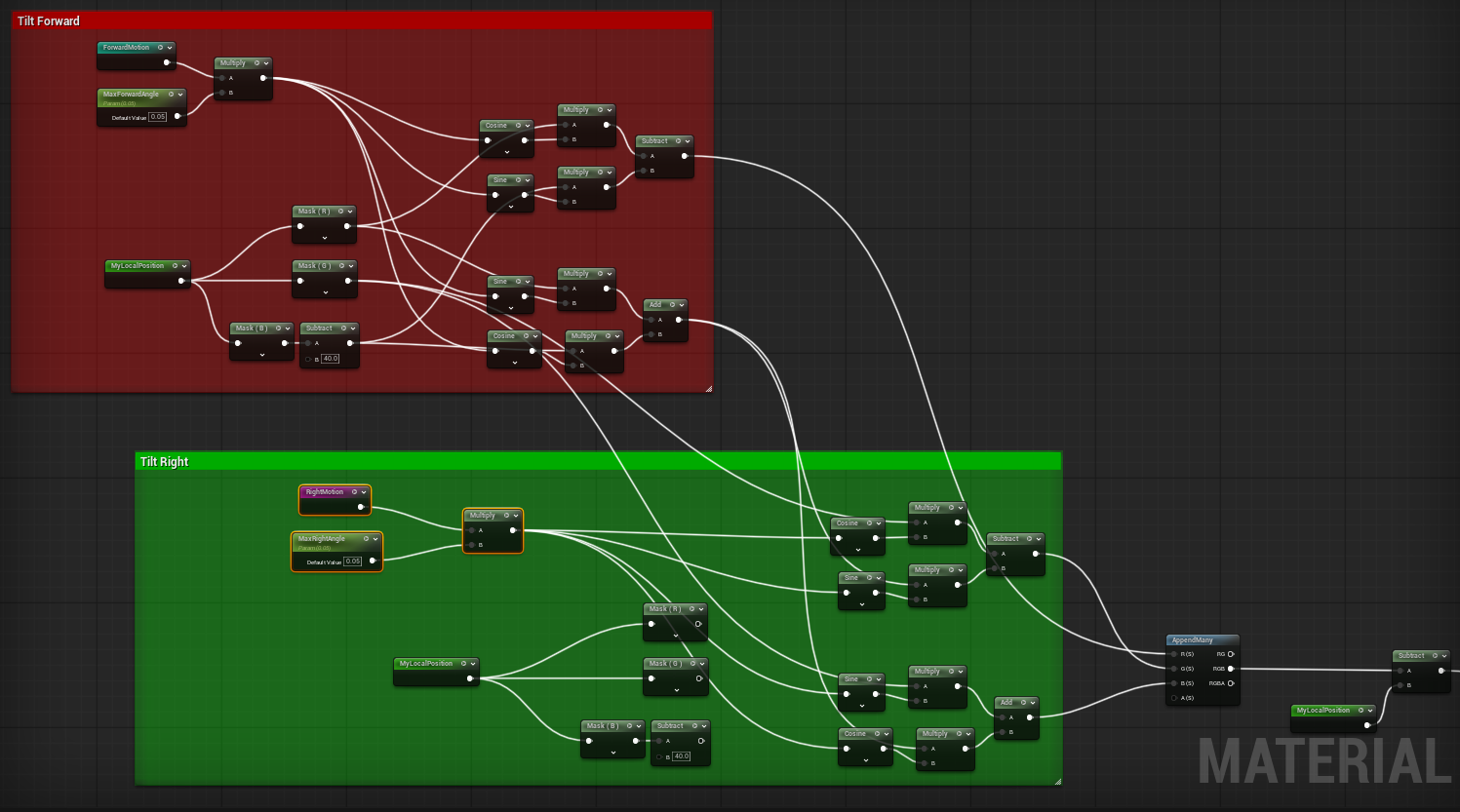Click the A(S) input pin on AppendMany
Viewport: 1460px width, 812px height.
pyautogui.click(x=1174, y=698)
